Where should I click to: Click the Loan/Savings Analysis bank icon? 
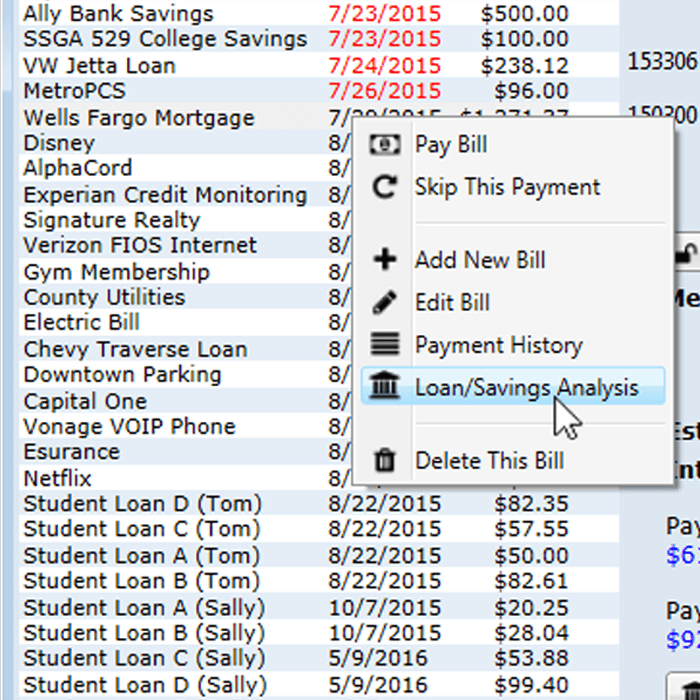(x=384, y=386)
